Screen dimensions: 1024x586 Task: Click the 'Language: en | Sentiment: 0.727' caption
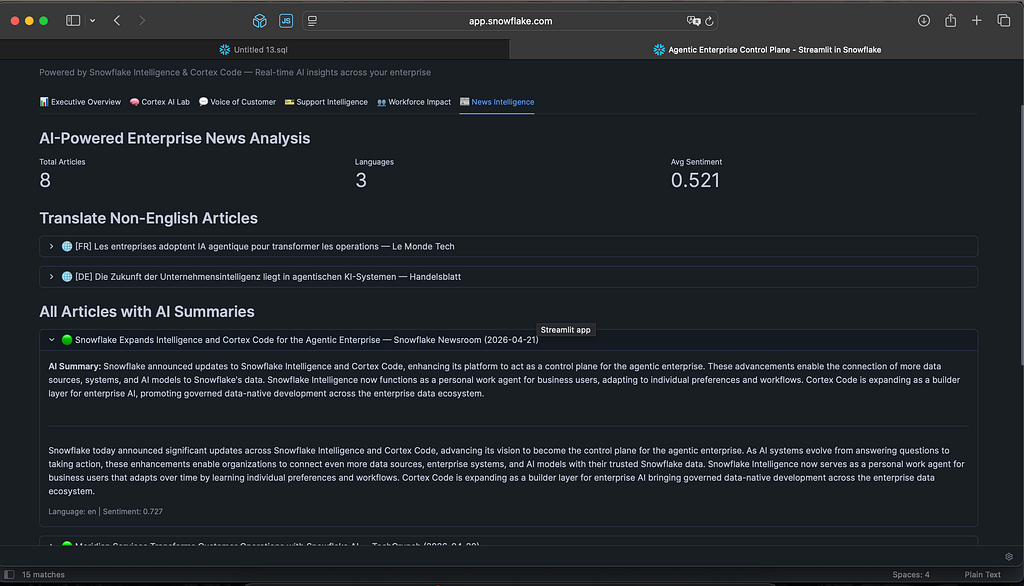tap(106, 512)
